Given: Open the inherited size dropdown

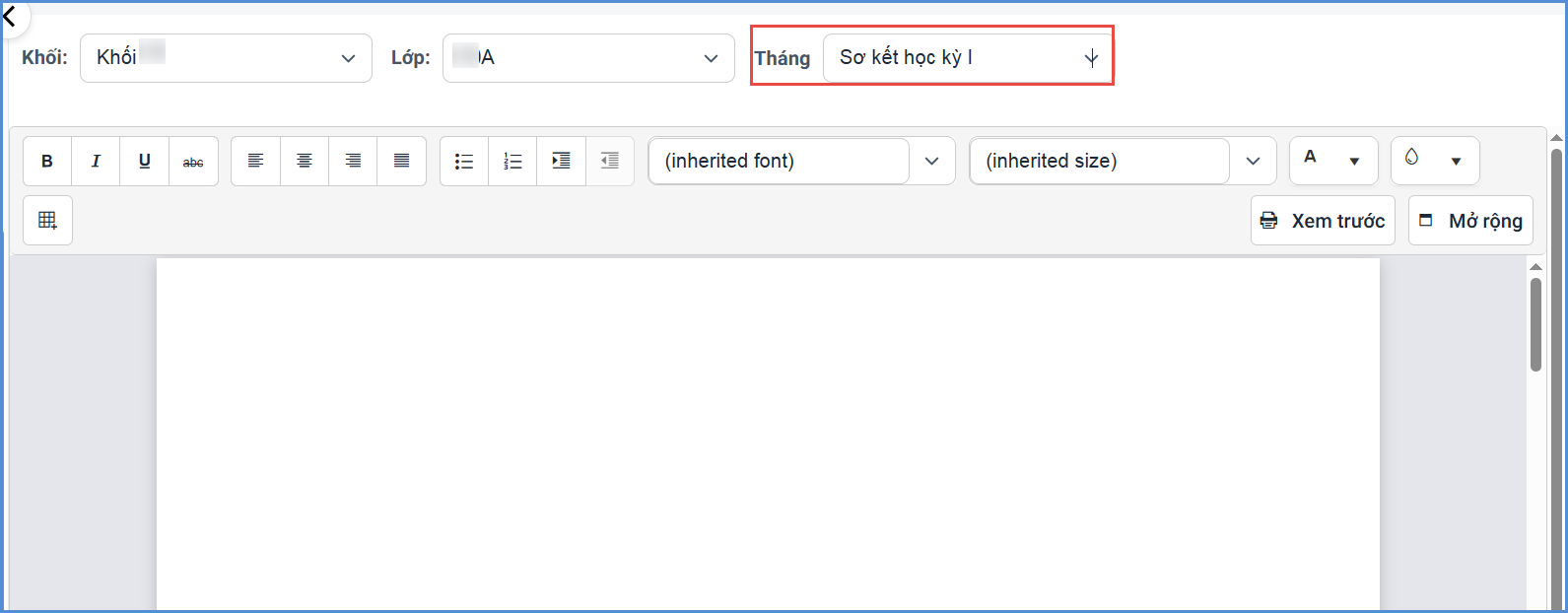Looking at the screenshot, I should pyautogui.click(x=1123, y=162).
